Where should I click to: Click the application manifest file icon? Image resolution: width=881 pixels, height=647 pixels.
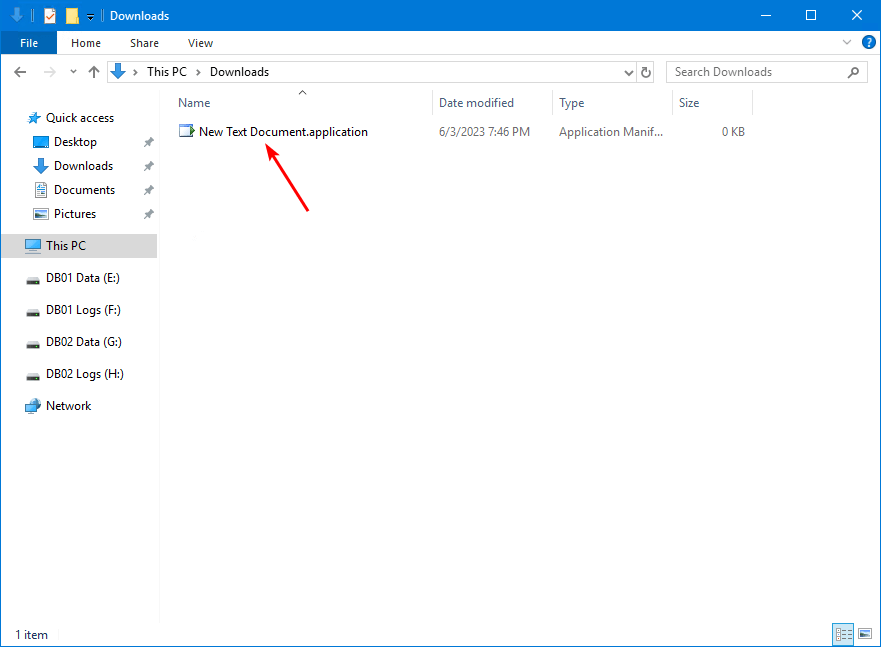[x=187, y=131]
